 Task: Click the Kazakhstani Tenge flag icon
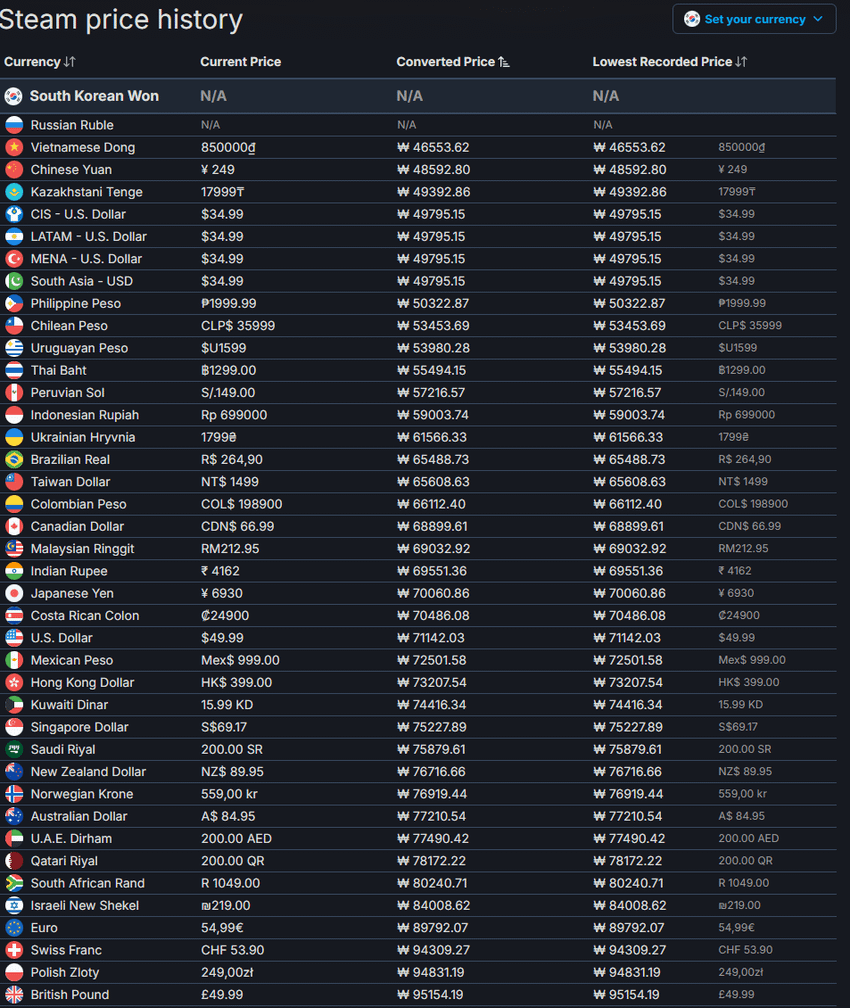14,192
